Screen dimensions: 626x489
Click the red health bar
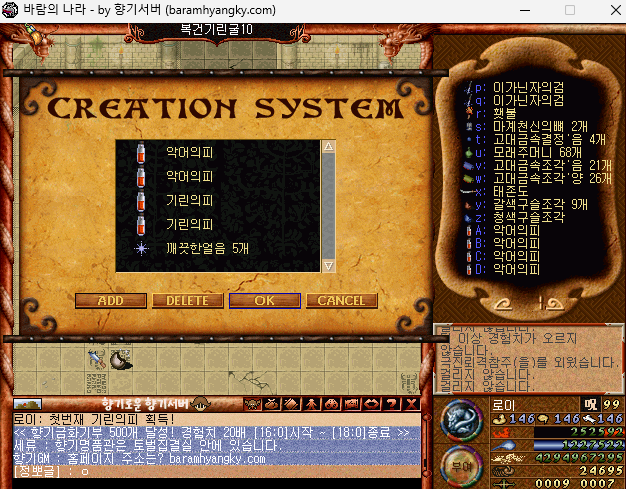578,432
